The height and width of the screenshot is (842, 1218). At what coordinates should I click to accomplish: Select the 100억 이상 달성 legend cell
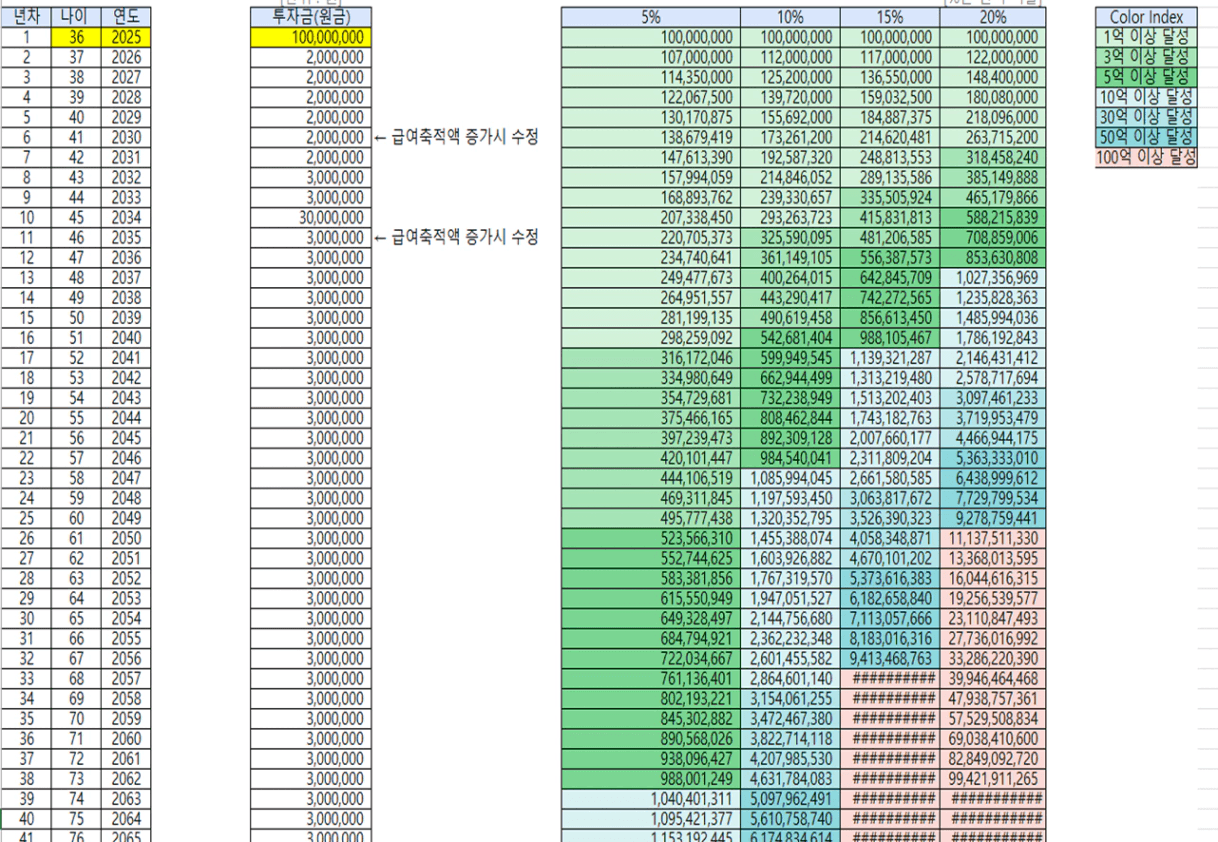(x=1146, y=157)
